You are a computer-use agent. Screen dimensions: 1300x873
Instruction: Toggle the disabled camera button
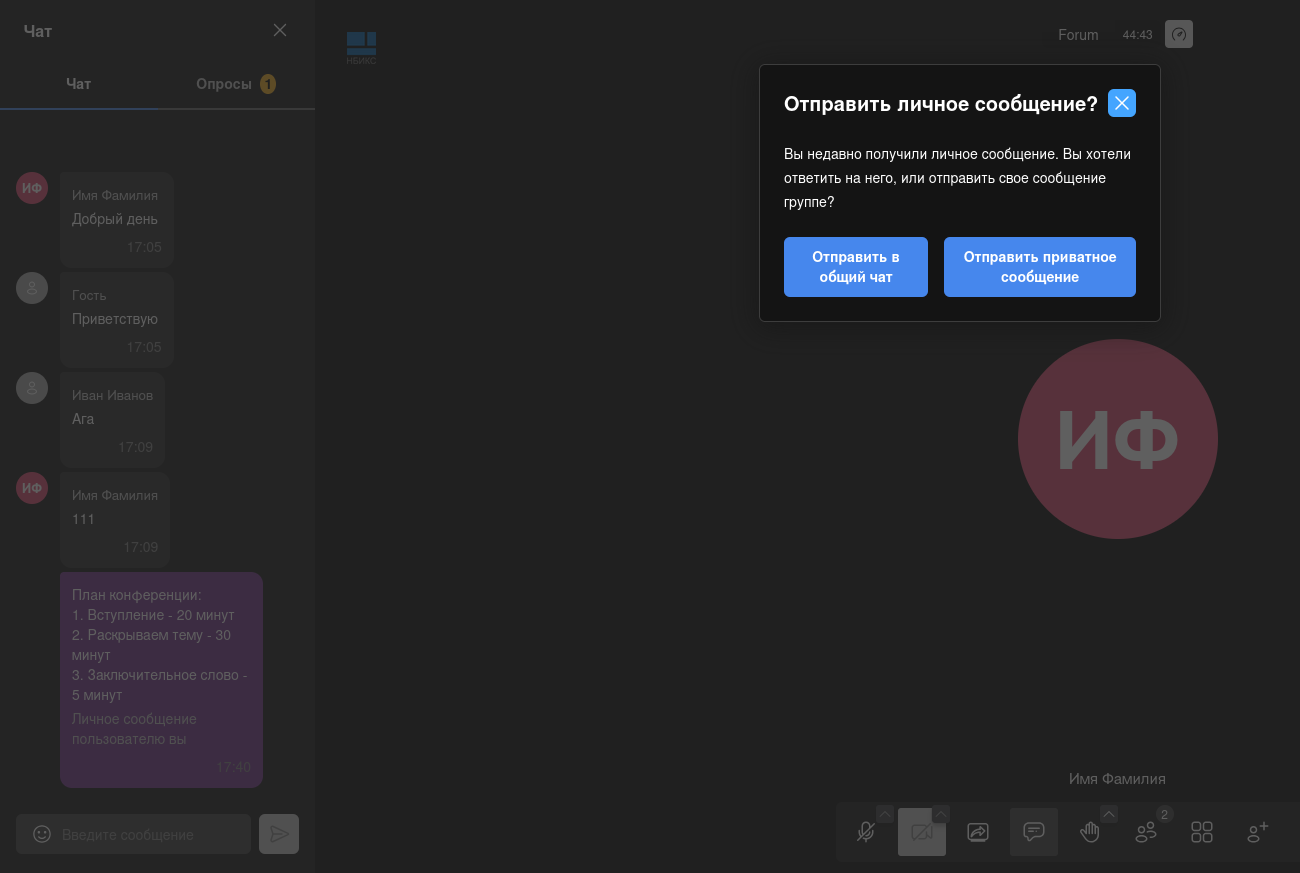921,832
